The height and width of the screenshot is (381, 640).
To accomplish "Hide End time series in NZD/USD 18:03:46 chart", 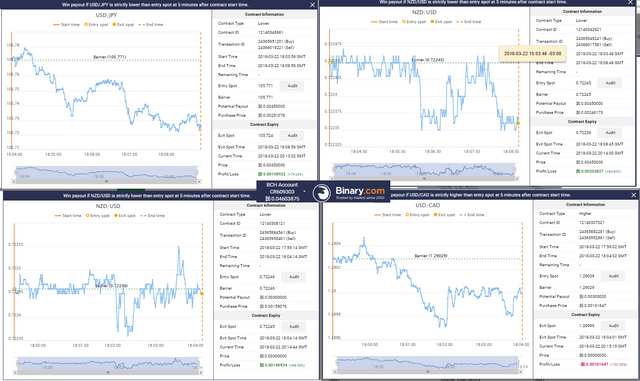I will [469, 22].
